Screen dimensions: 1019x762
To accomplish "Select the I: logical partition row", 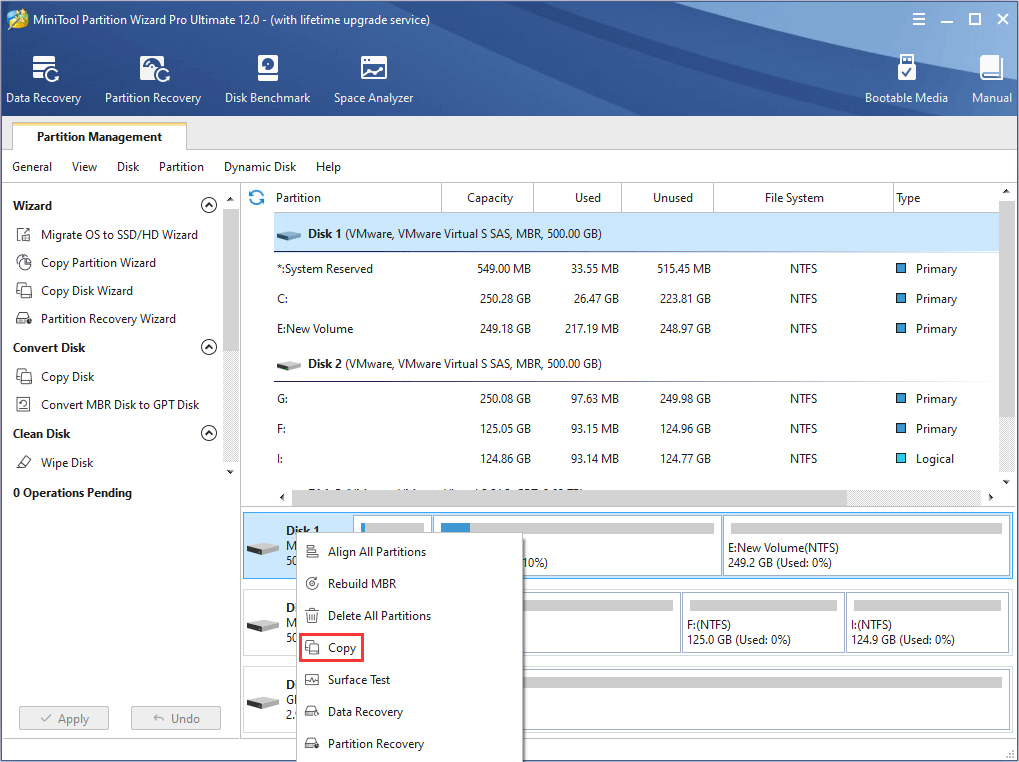I will [636, 459].
